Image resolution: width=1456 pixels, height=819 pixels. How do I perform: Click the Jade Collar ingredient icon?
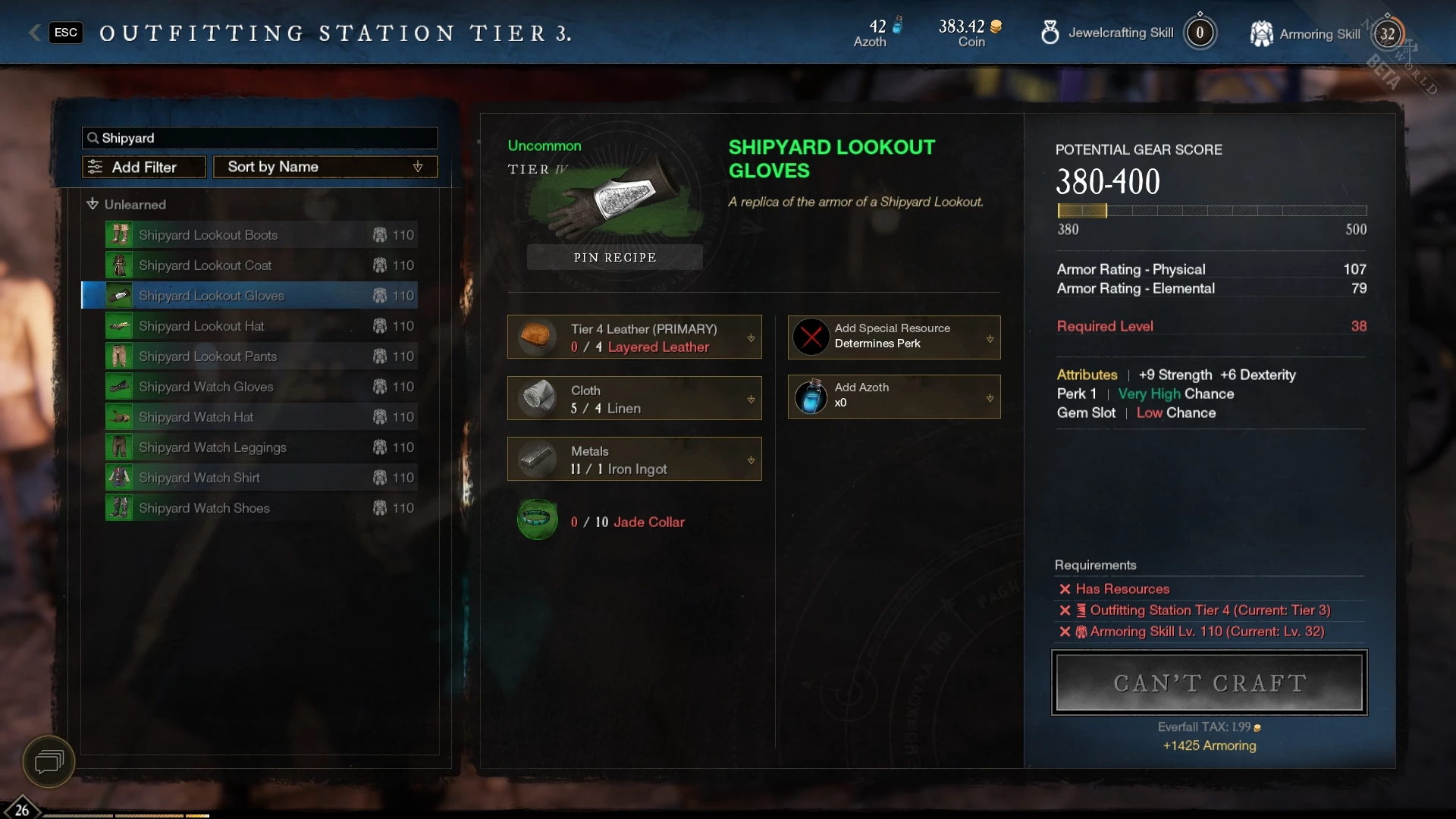coord(537,520)
